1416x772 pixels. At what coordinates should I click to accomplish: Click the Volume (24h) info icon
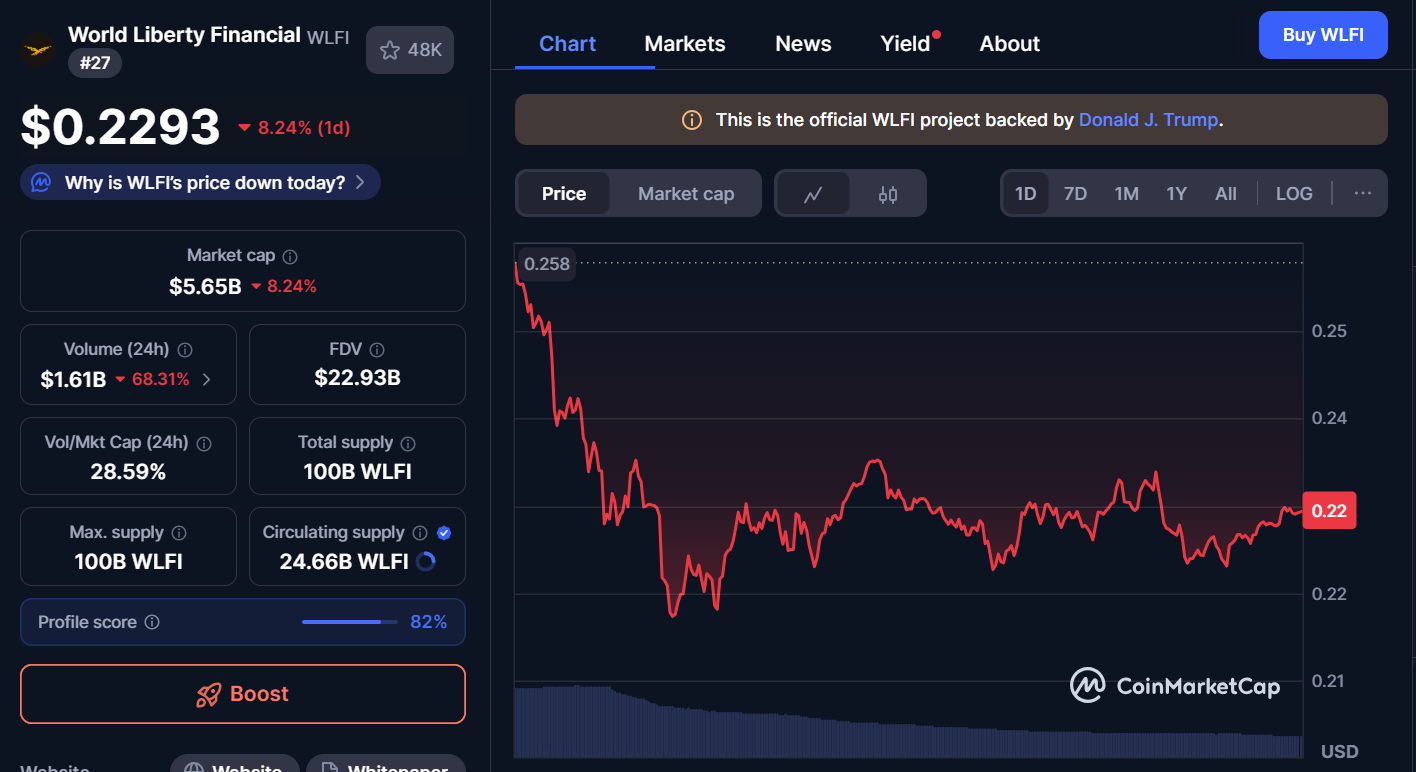point(185,350)
